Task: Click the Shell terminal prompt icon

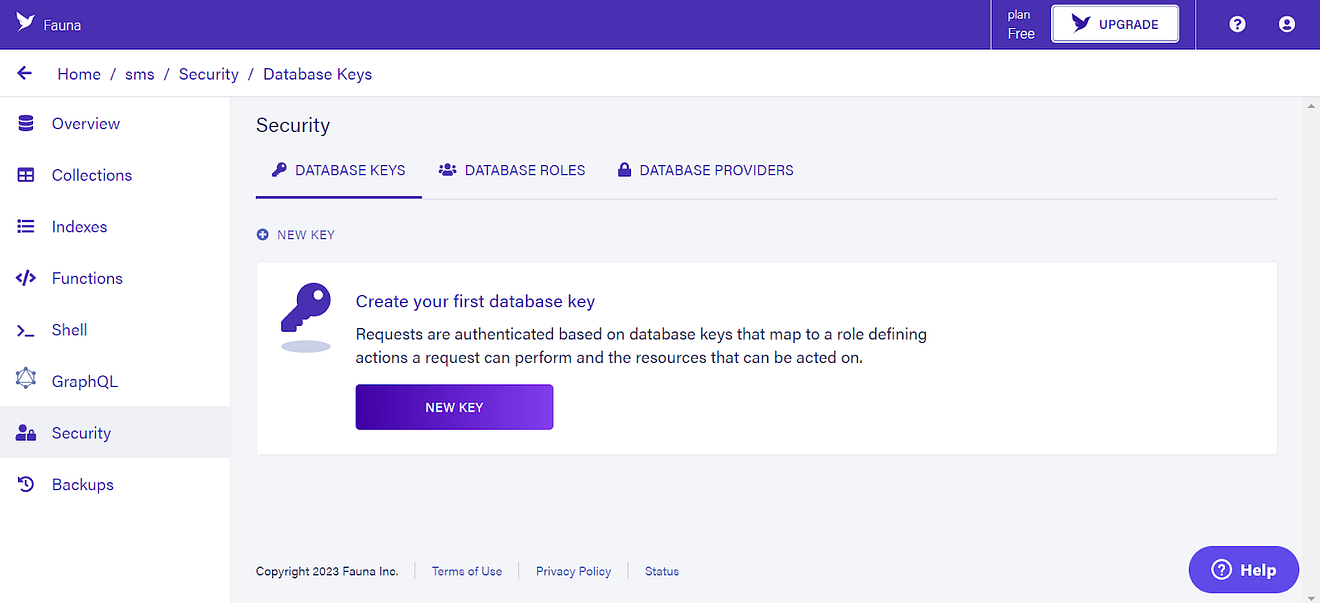Action: tap(26, 331)
